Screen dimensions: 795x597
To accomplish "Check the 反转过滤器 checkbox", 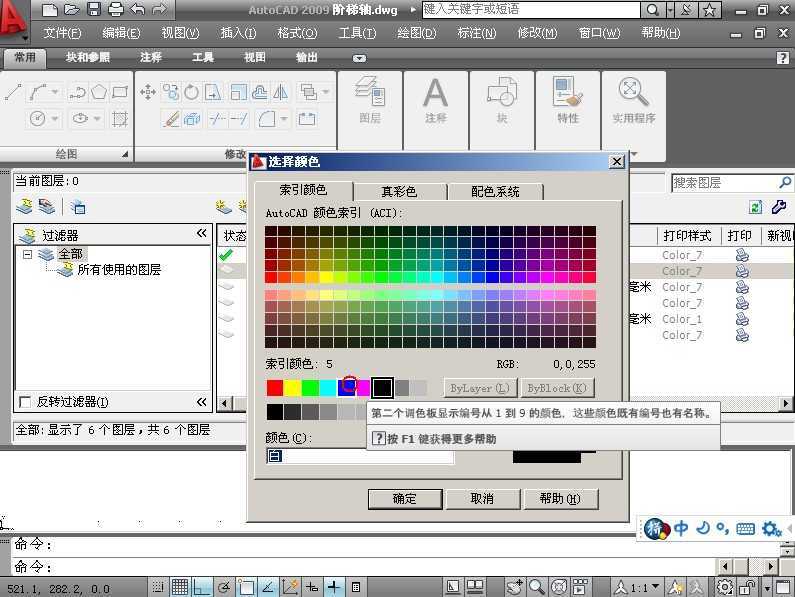I will click(24, 402).
